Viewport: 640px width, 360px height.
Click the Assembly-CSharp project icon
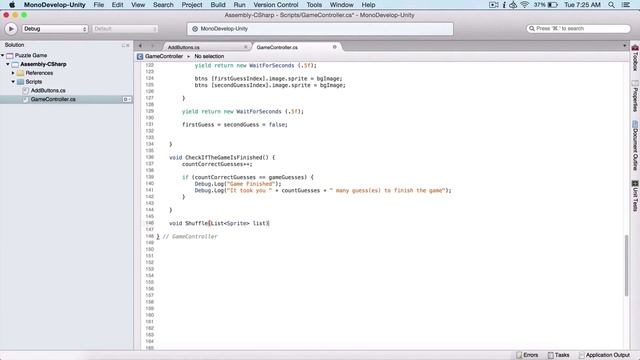[15, 64]
